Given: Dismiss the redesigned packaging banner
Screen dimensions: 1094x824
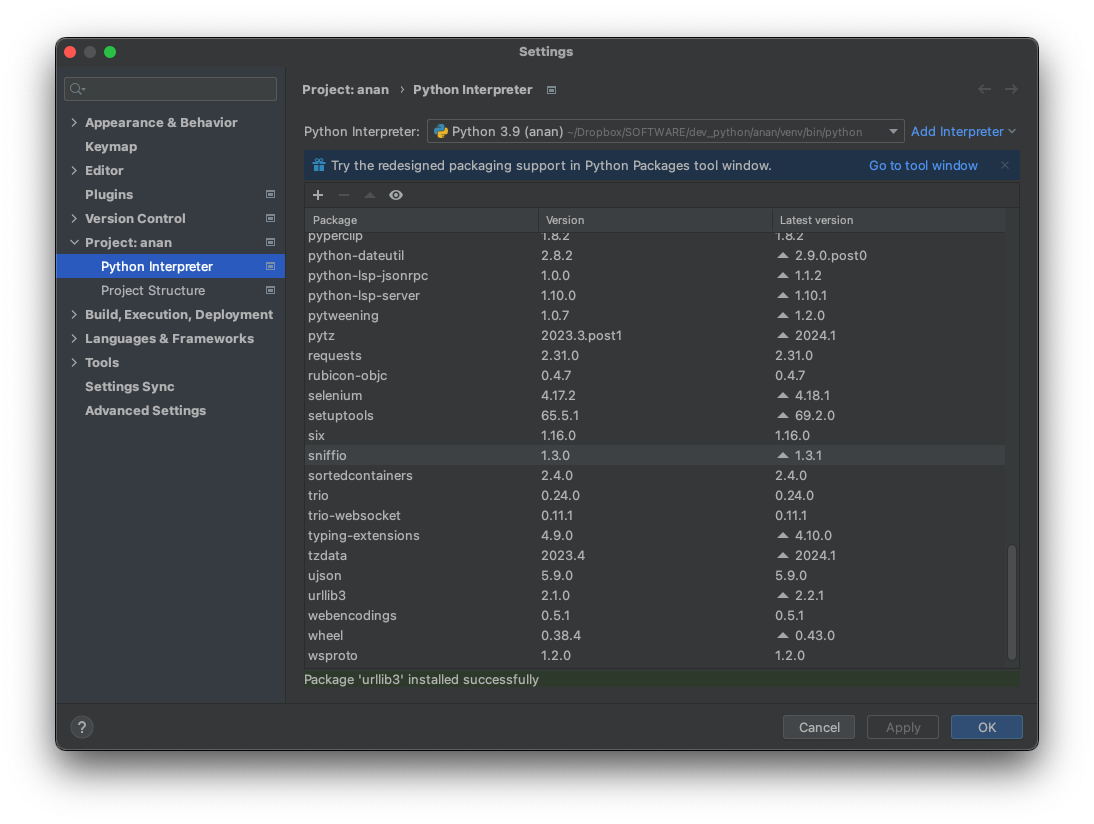Looking at the screenshot, I should tap(1005, 165).
